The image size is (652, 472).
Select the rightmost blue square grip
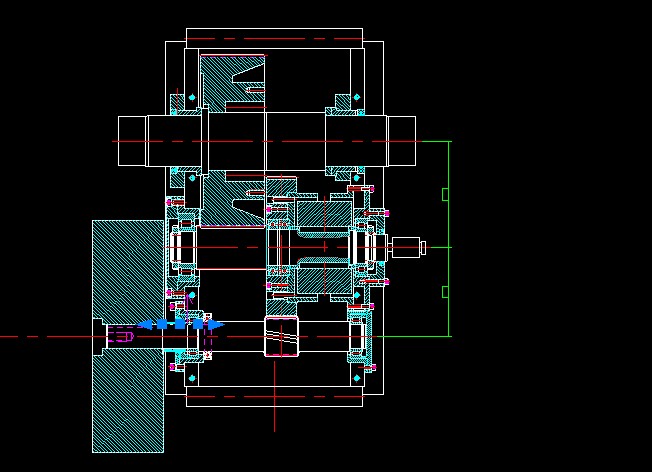click(198, 324)
